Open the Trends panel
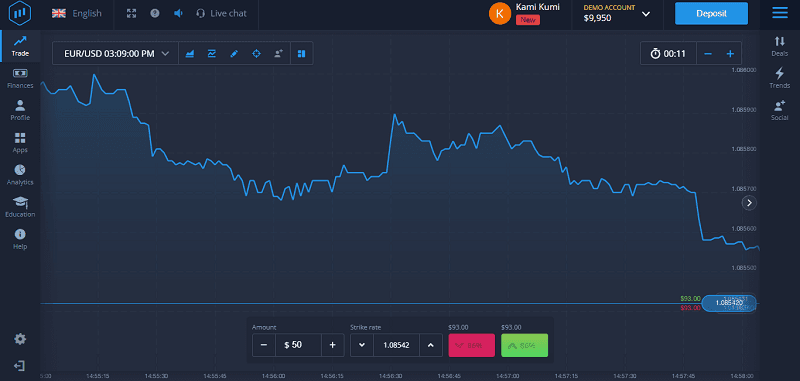 (780, 79)
